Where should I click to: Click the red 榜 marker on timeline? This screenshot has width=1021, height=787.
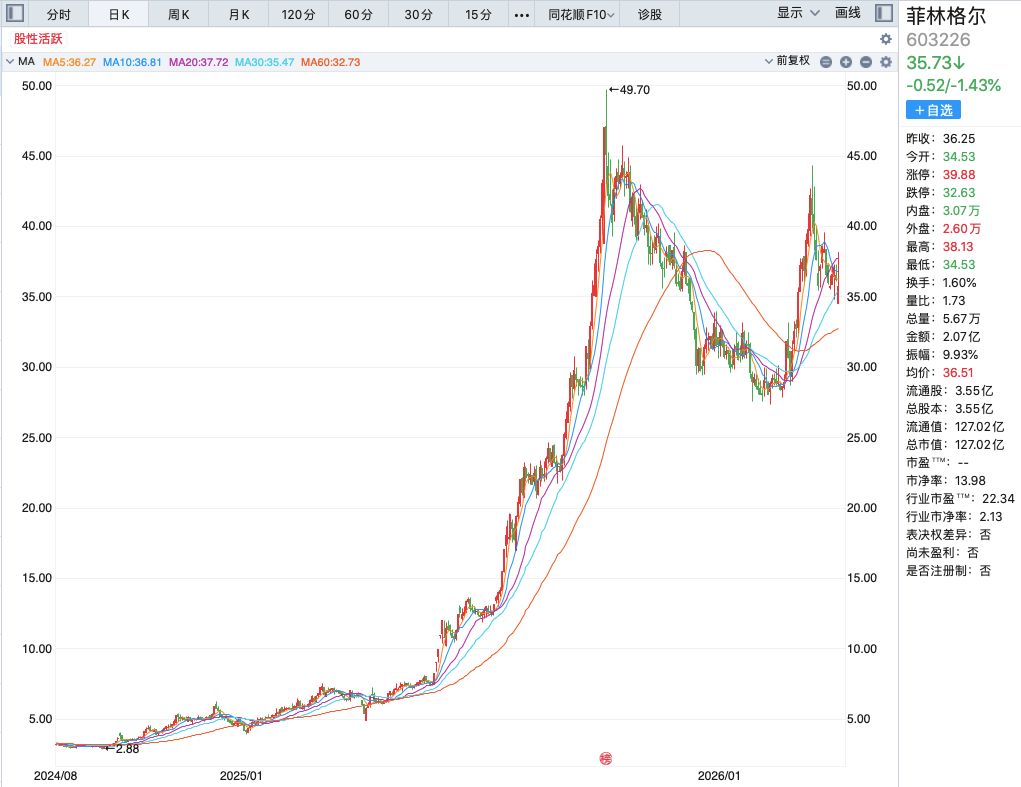[605, 759]
